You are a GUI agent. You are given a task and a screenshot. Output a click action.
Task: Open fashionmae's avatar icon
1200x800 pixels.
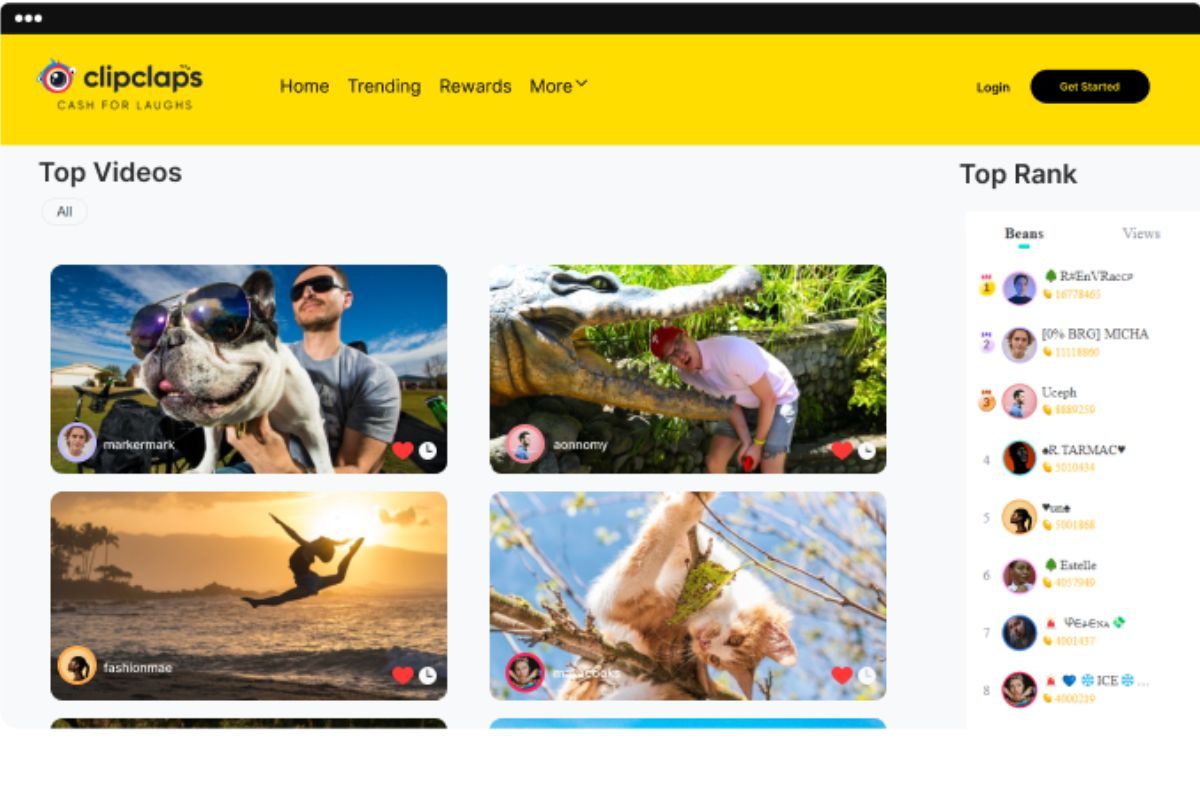pyautogui.click(x=77, y=665)
